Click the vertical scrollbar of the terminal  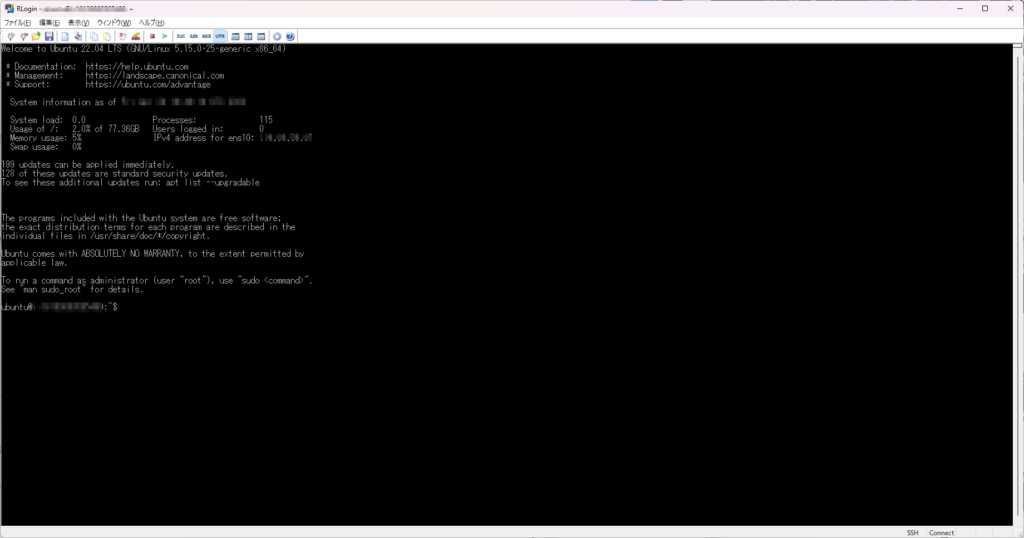pyautogui.click(x=1017, y=284)
